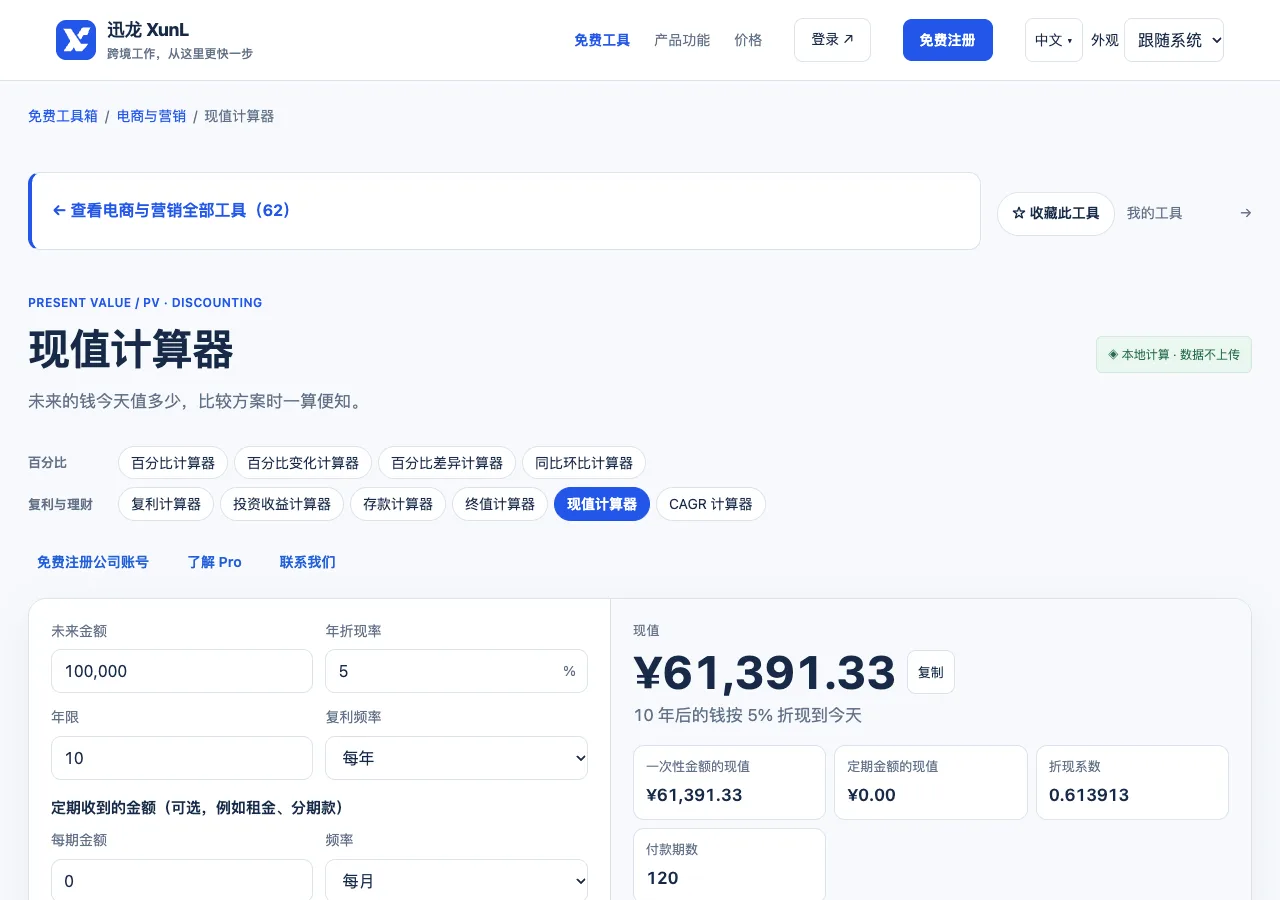Viewport: 1280px width, 900px height.
Task: Click 定期金额的现值 ¥0.00 card
Action: [931, 782]
